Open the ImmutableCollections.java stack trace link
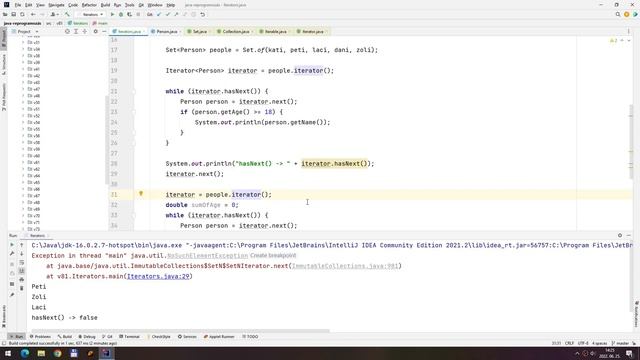Viewport: 640px width, 360px height. click(x=345, y=266)
